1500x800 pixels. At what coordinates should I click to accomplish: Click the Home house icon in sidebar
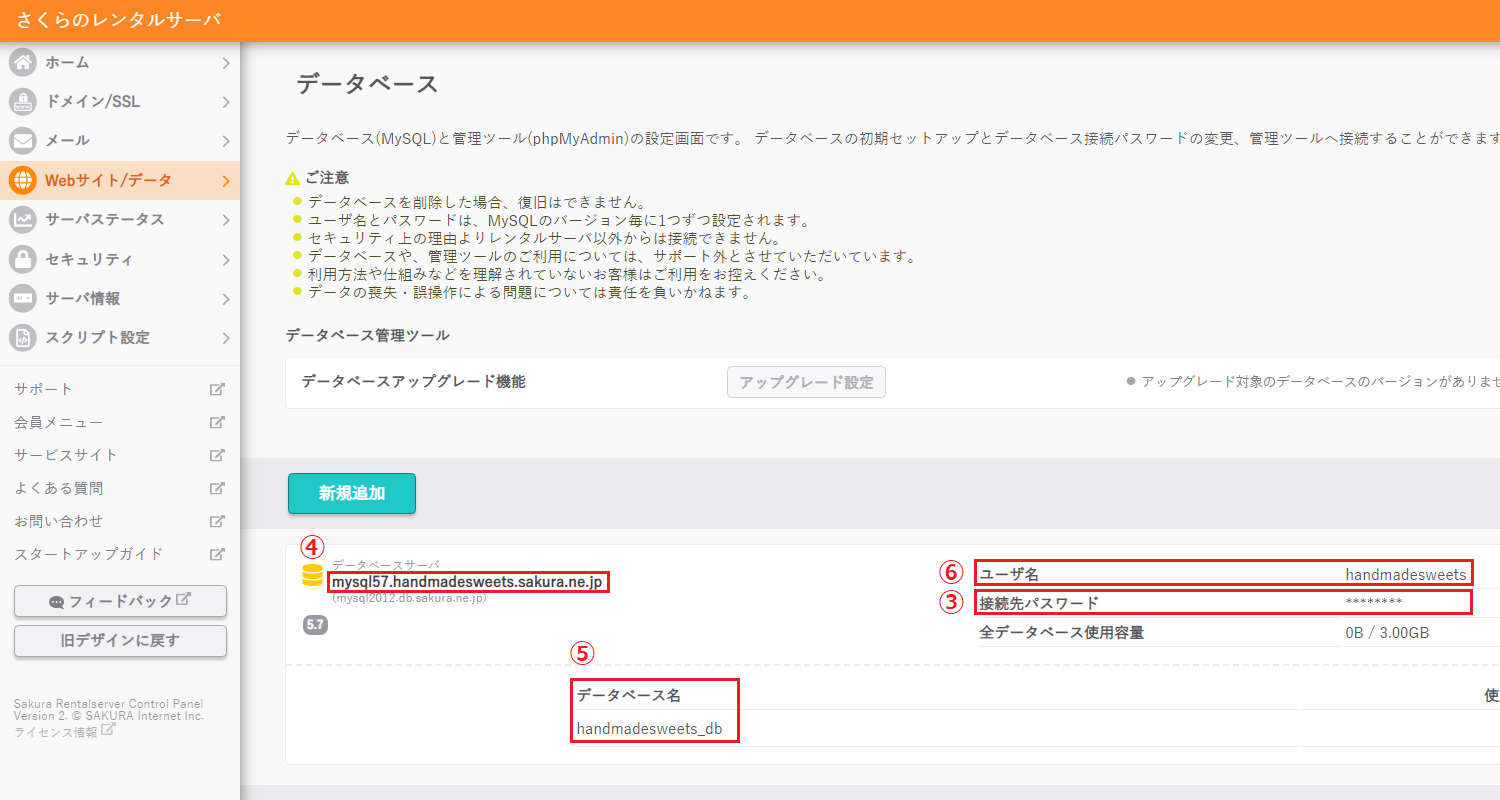pos(22,62)
